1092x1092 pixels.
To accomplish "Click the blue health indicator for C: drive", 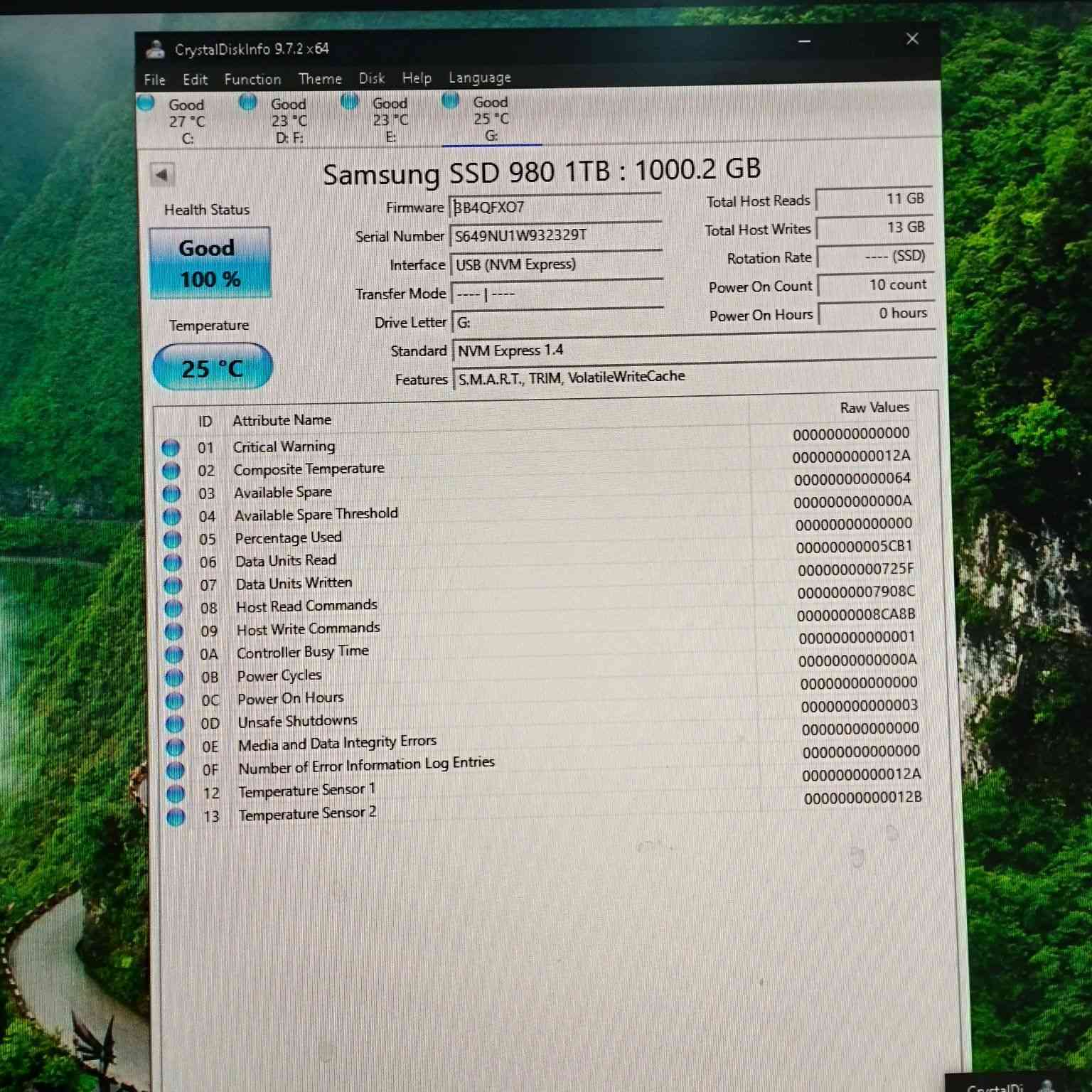I will [x=146, y=102].
